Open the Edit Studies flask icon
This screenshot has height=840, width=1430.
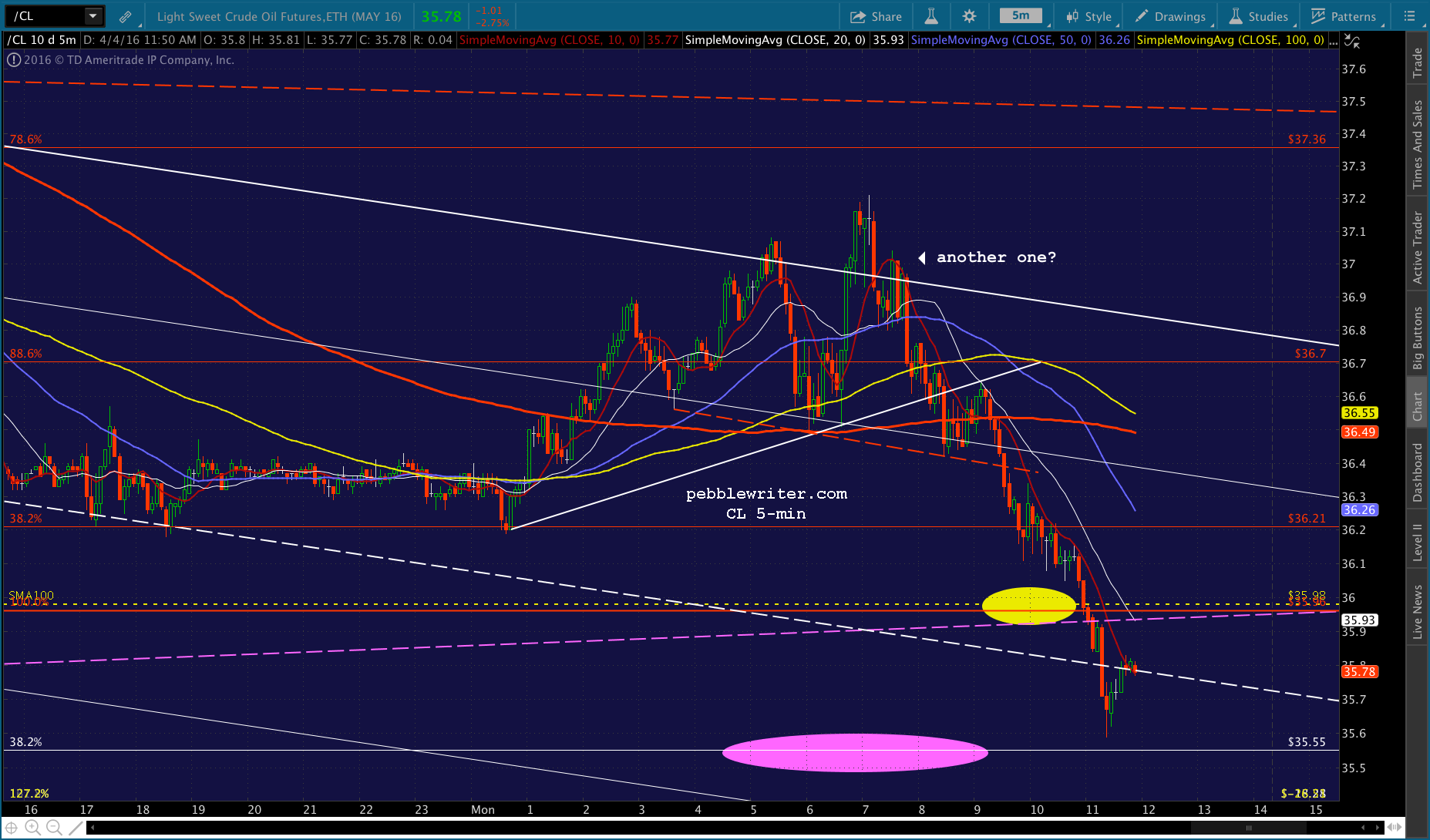point(931,16)
